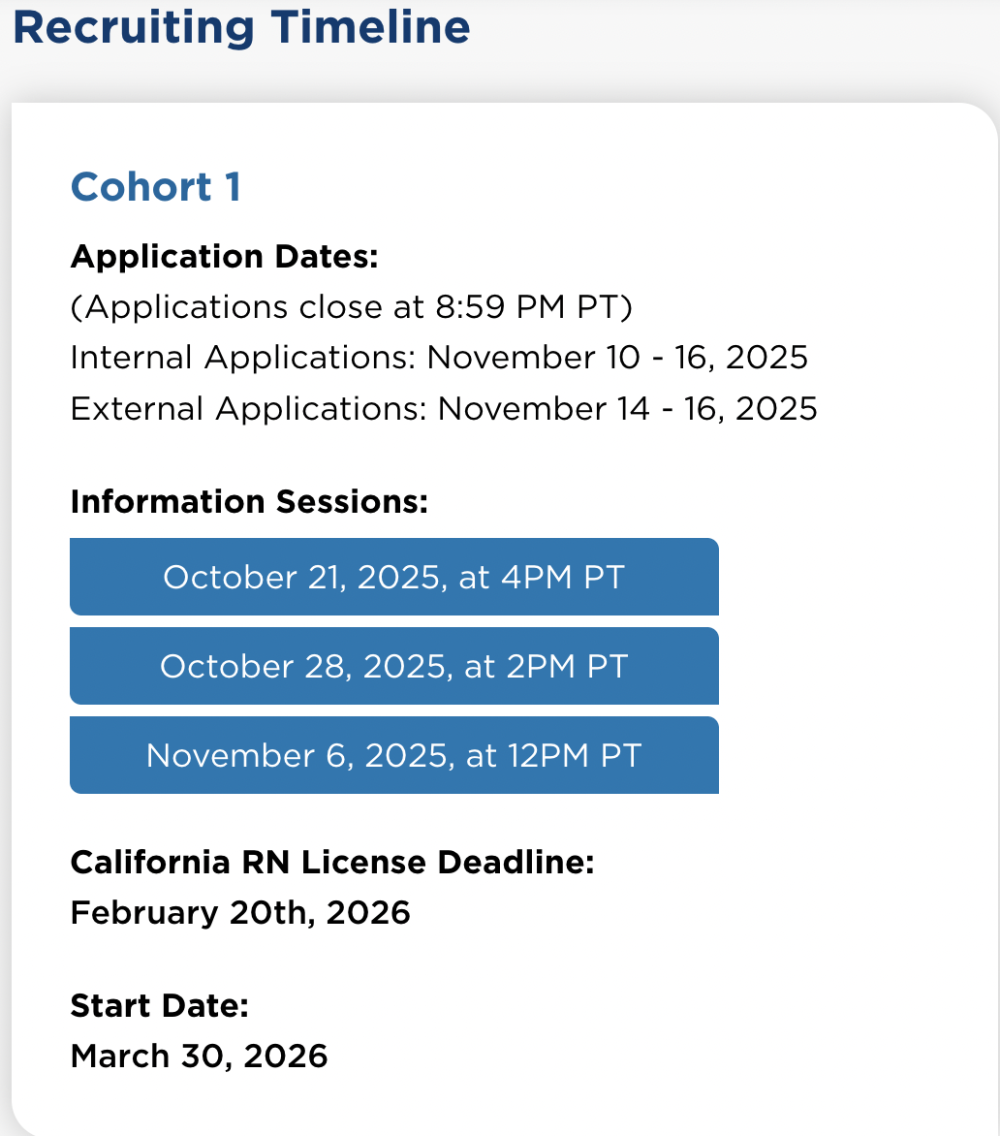
Task: Select the October 28, 2025 at 2PM session
Action: coord(394,666)
